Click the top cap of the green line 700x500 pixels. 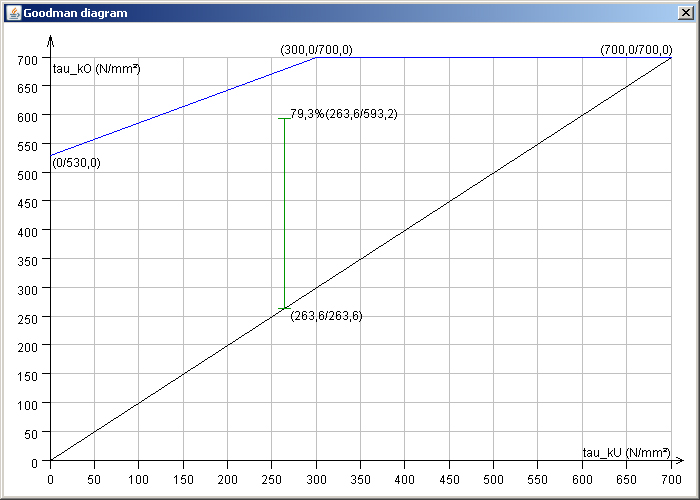pyautogui.click(x=284, y=118)
